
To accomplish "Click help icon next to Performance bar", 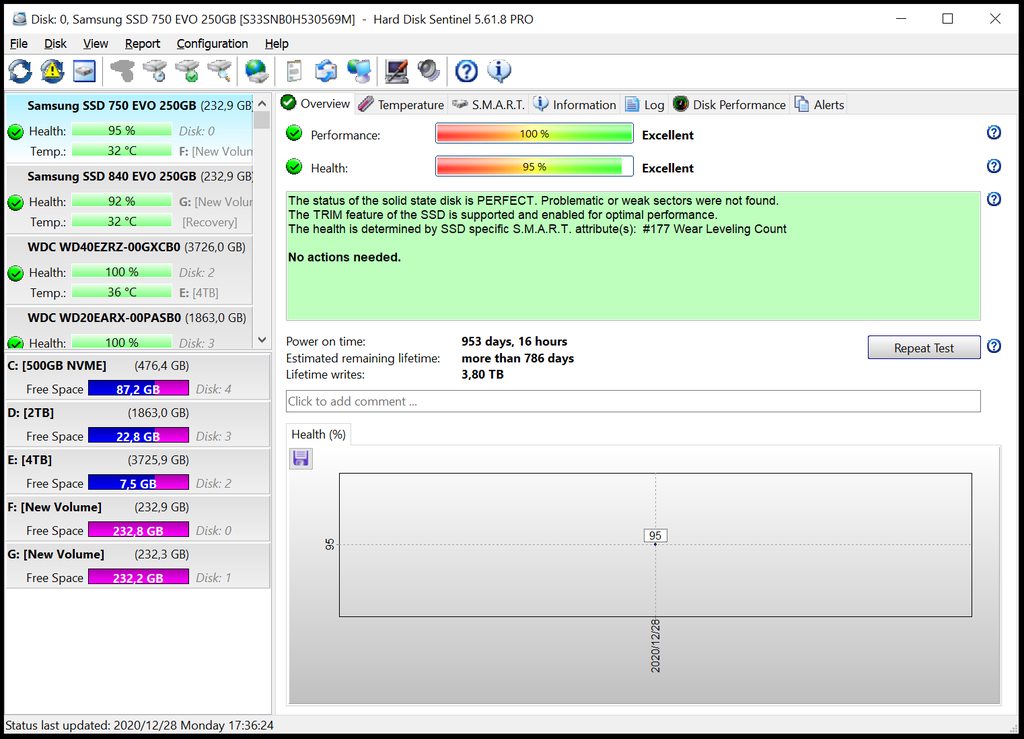I will click(994, 133).
